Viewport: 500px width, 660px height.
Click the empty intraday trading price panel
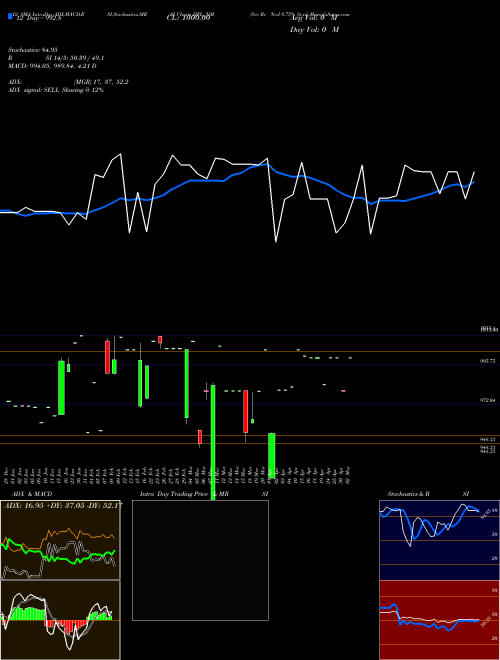200,560
